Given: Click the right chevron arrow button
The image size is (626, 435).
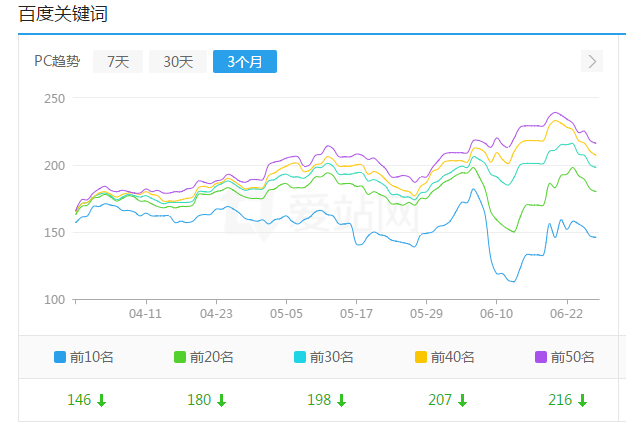Looking at the screenshot, I should click(592, 61).
